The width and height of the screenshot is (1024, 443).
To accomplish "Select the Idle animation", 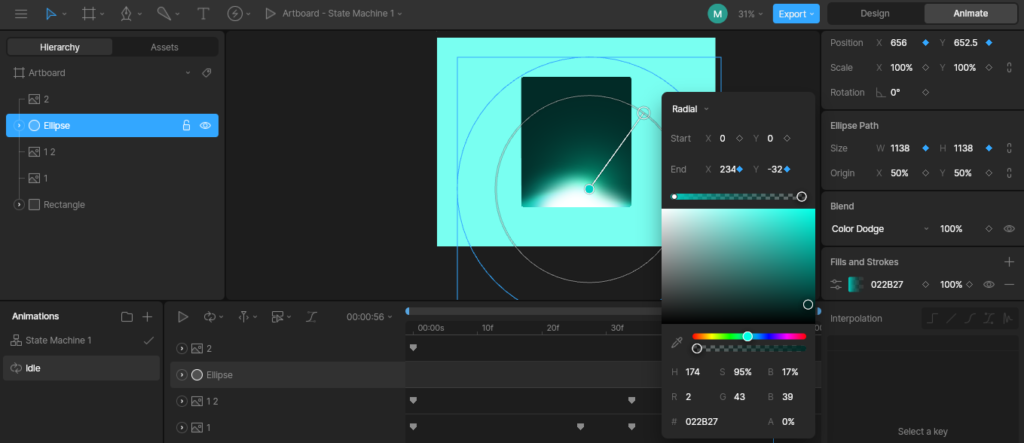I will [x=82, y=368].
